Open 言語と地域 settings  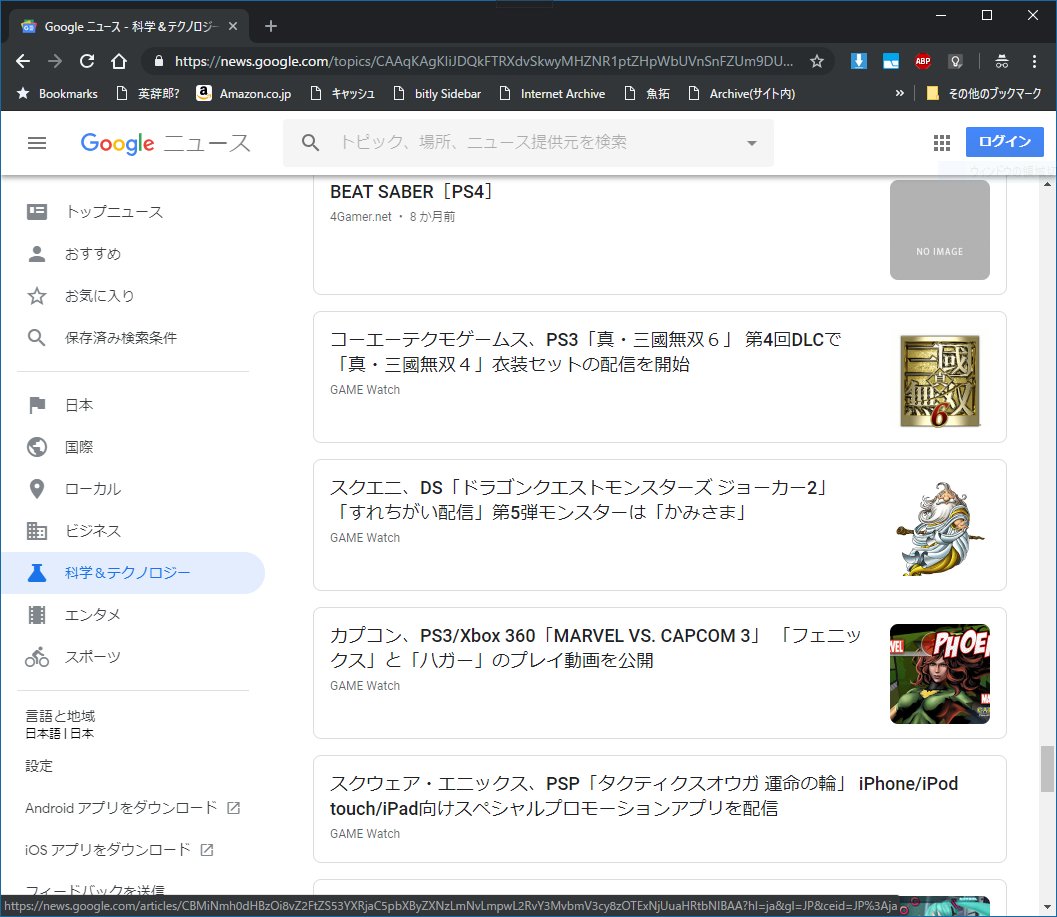click(60, 724)
